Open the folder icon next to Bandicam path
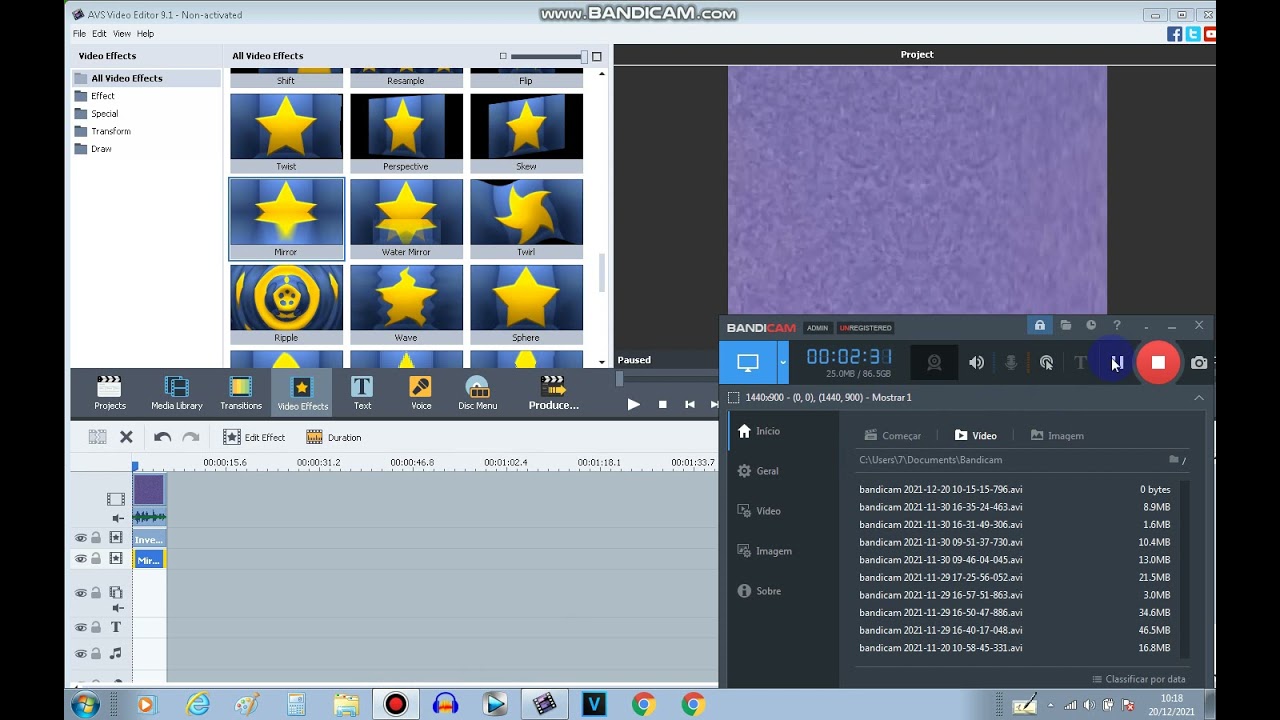This screenshot has width=1280, height=720. tap(1174, 460)
